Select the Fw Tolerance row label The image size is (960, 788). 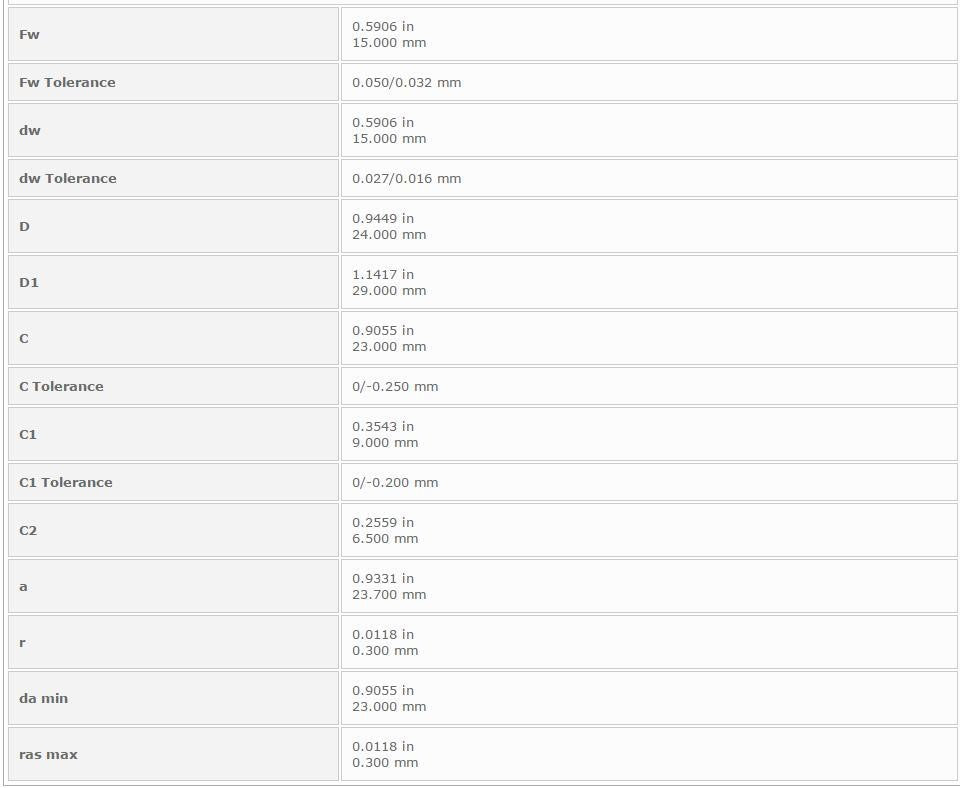pos(67,83)
